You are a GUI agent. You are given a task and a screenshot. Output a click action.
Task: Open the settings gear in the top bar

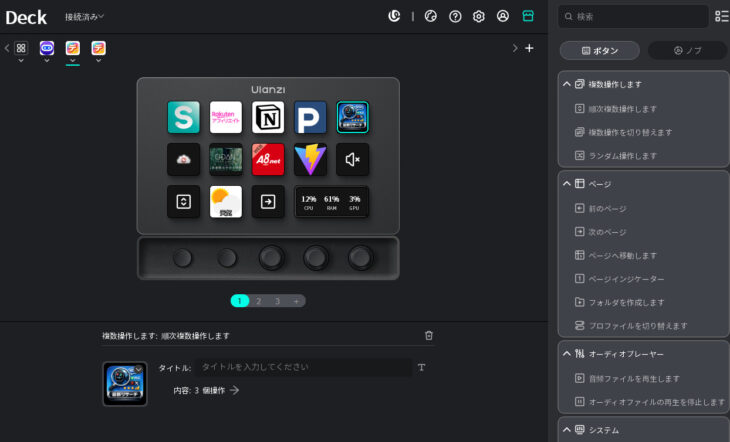[x=479, y=17]
